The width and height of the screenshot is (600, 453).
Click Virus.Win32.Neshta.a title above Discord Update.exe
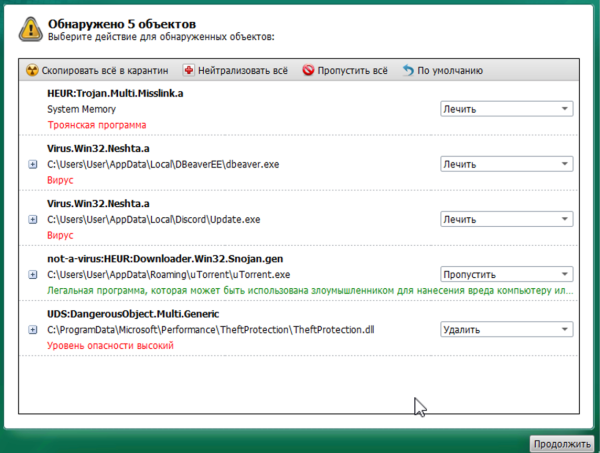[x=98, y=204]
